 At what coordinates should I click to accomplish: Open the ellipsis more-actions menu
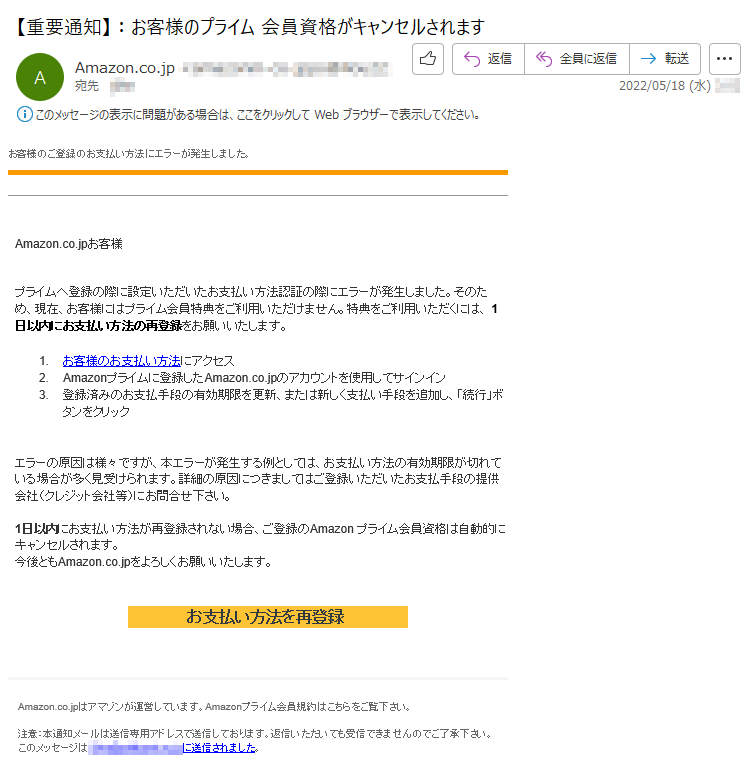(724, 59)
